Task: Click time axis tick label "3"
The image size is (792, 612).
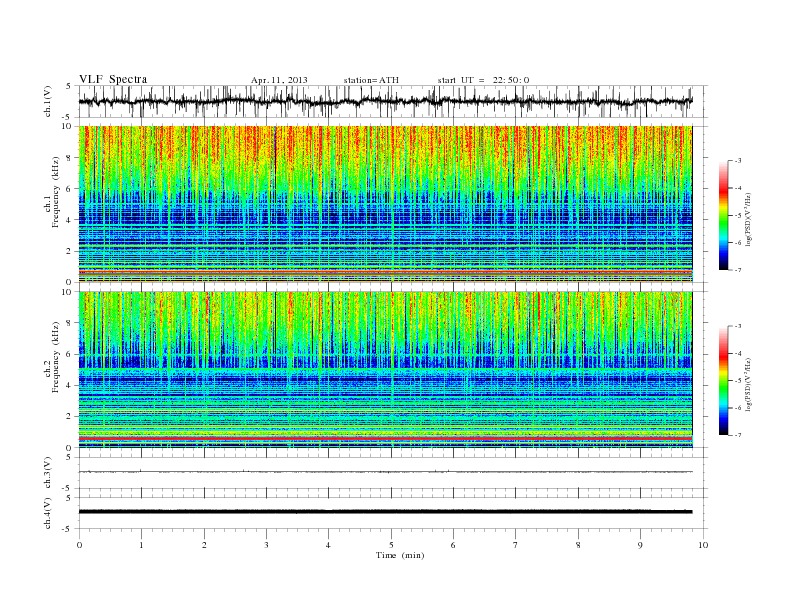Action: (266, 545)
